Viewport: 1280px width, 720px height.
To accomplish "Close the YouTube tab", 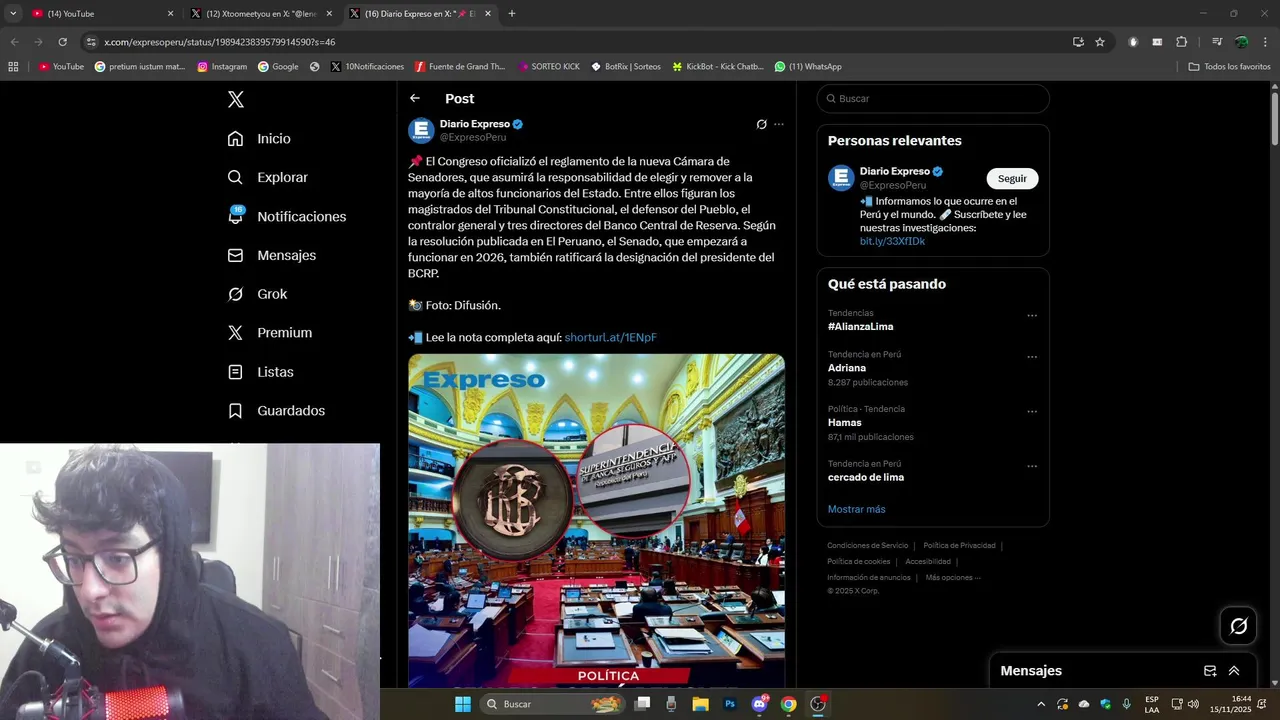I will coord(170,14).
